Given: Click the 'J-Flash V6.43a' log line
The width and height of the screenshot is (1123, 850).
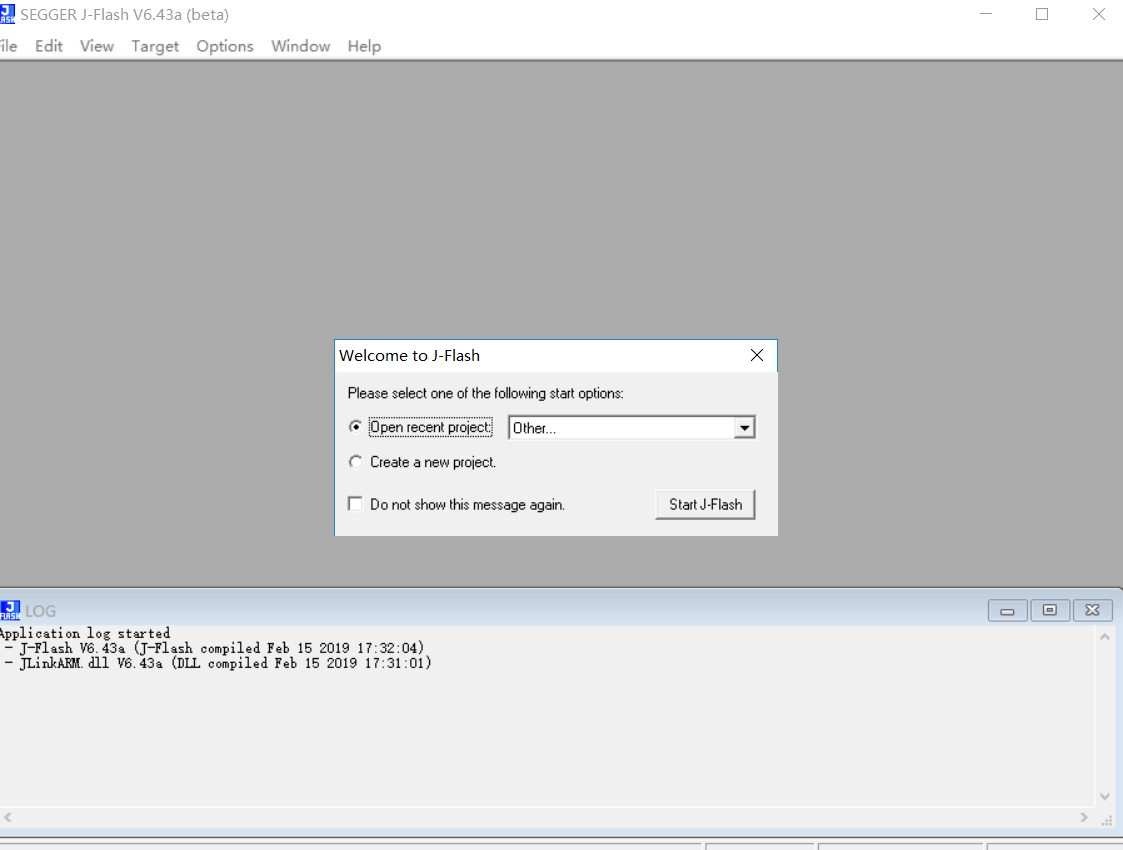Looking at the screenshot, I should pos(214,648).
